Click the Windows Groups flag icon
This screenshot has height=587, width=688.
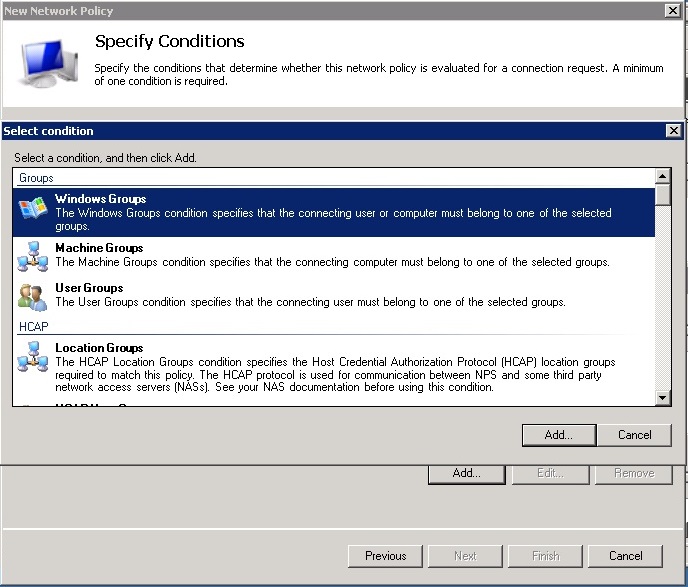(32, 209)
